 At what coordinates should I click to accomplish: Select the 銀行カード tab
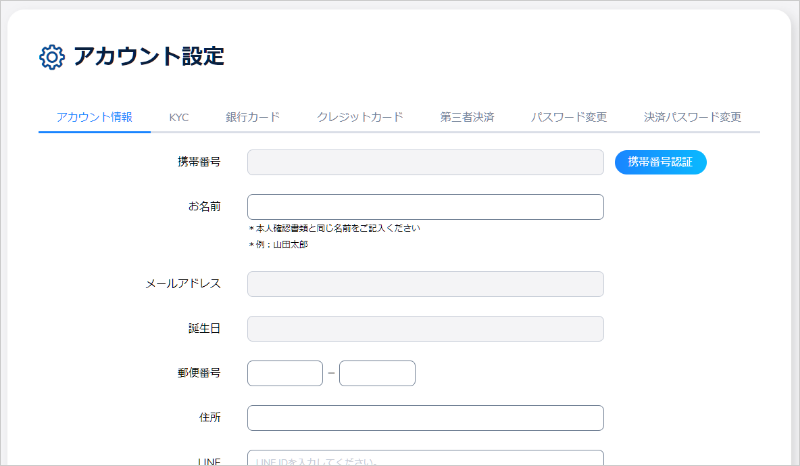coord(252,117)
